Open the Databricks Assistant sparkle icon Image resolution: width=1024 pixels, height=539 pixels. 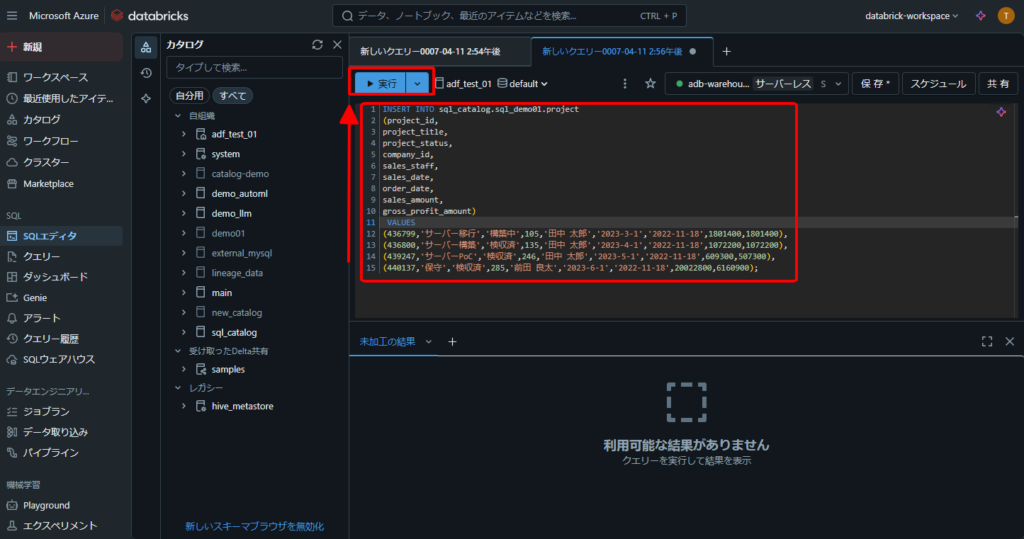click(x=980, y=16)
